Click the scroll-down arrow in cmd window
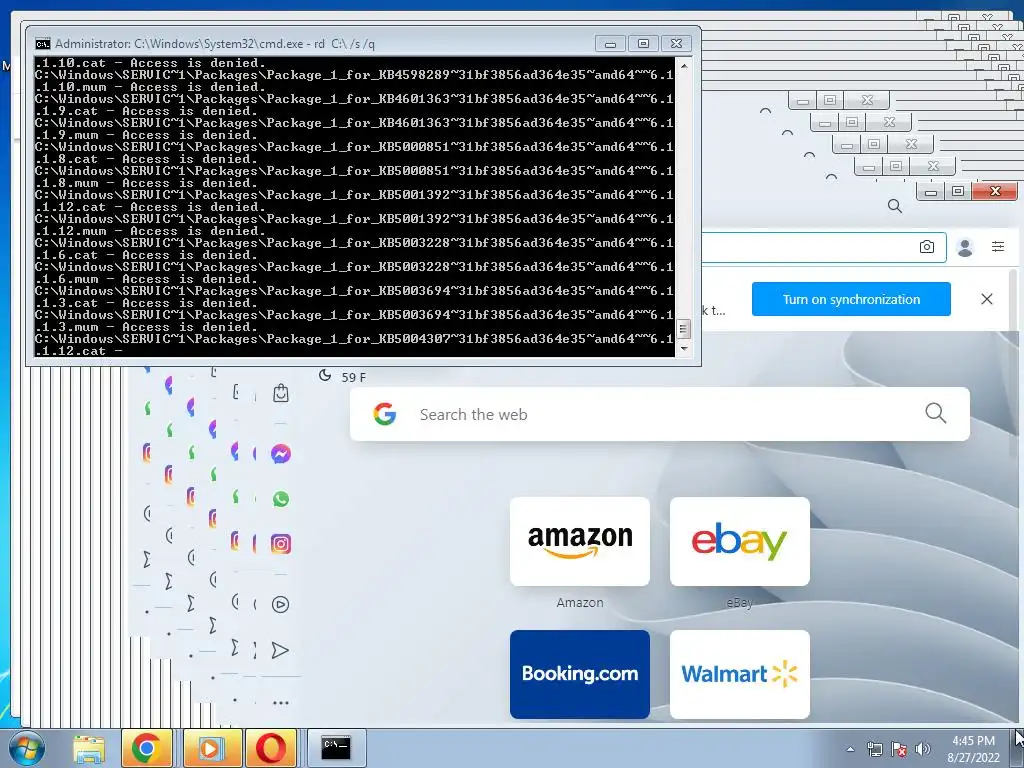This screenshot has height=768, width=1024. [684, 349]
